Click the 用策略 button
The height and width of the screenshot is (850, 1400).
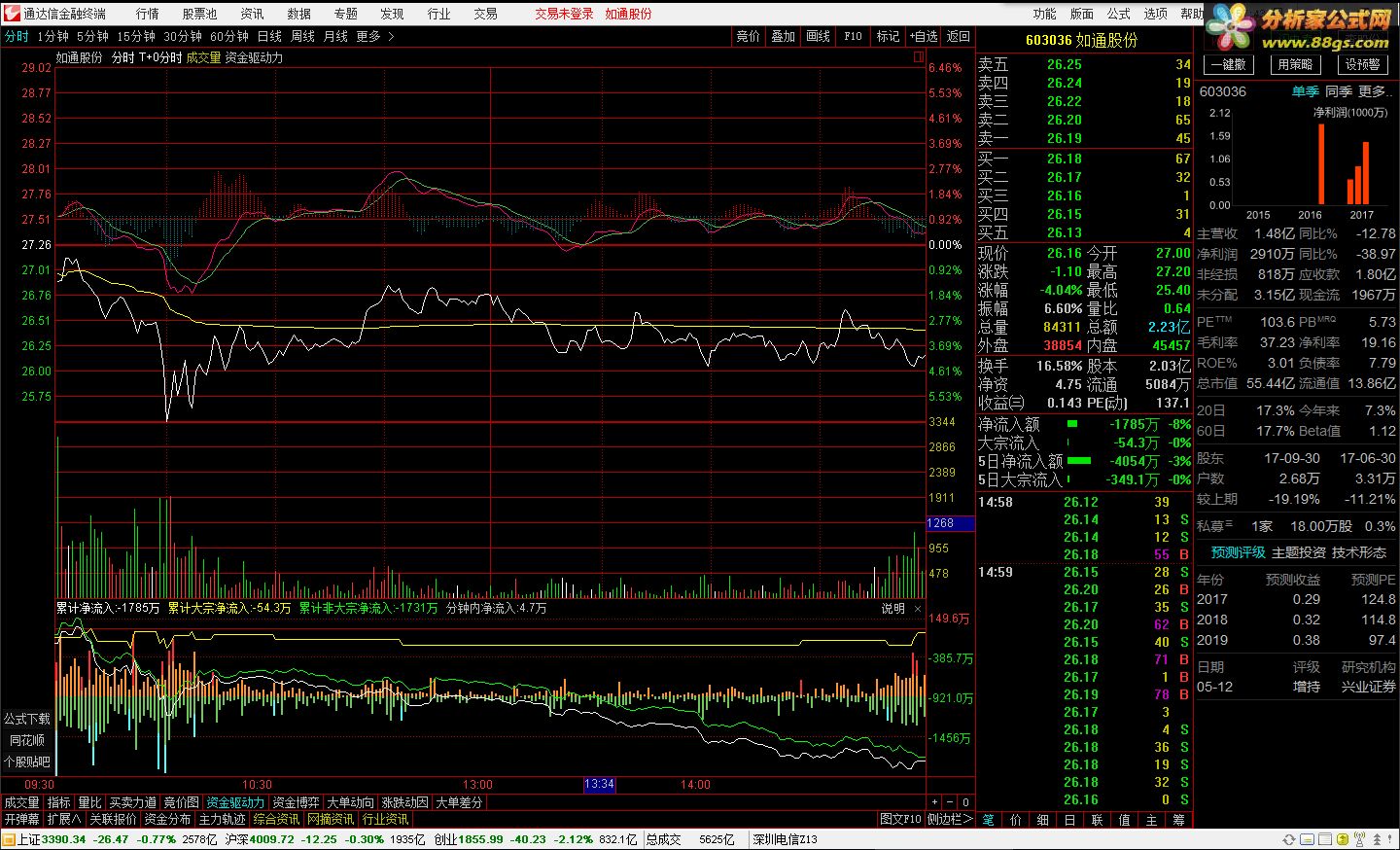(x=1295, y=64)
